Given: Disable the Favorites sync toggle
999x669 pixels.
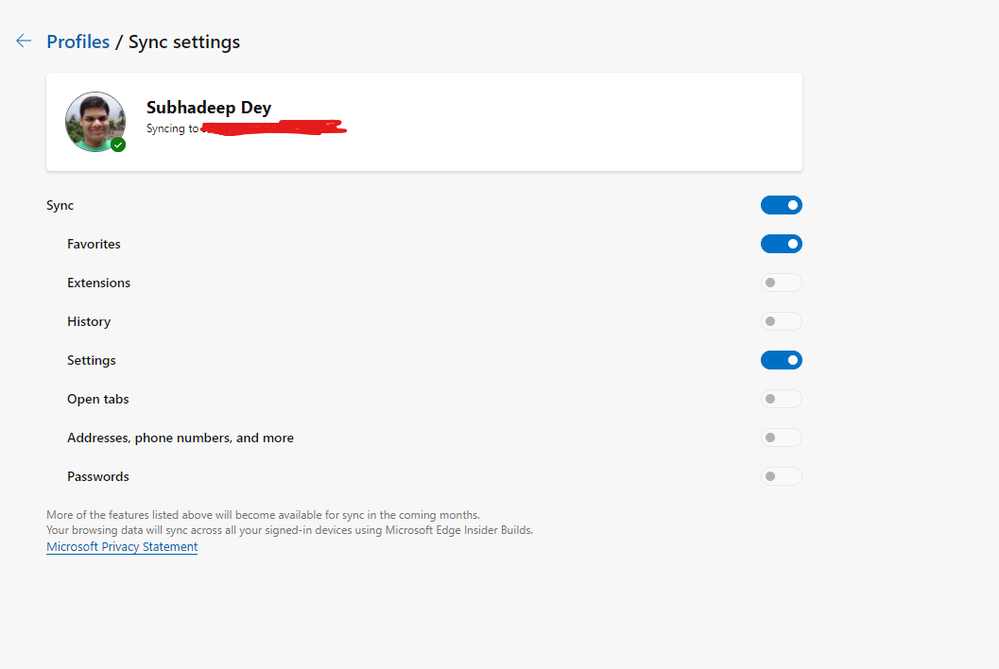Looking at the screenshot, I should tap(781, 244).
